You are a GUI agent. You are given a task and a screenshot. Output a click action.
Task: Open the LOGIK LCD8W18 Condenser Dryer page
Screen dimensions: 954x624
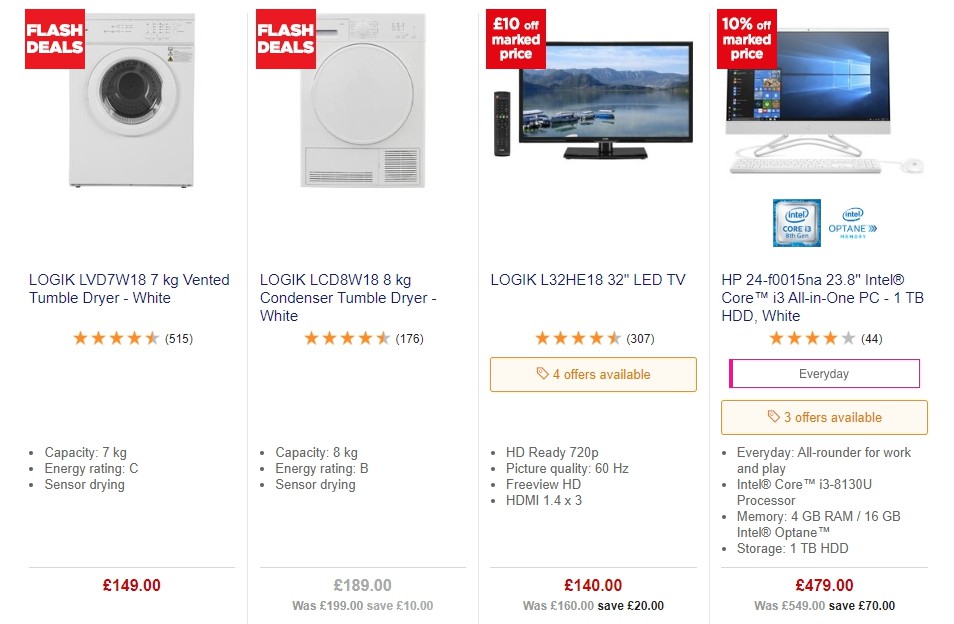click(x=347, y=298)
